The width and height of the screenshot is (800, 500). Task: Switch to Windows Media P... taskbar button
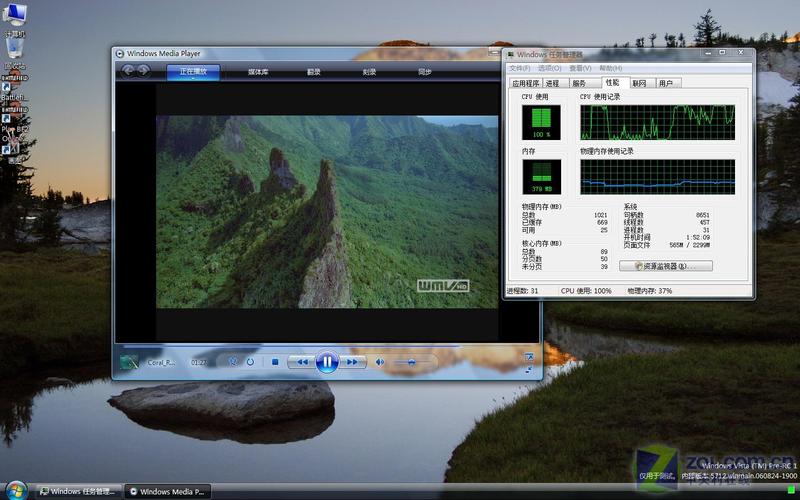click(x=168, y=491)
